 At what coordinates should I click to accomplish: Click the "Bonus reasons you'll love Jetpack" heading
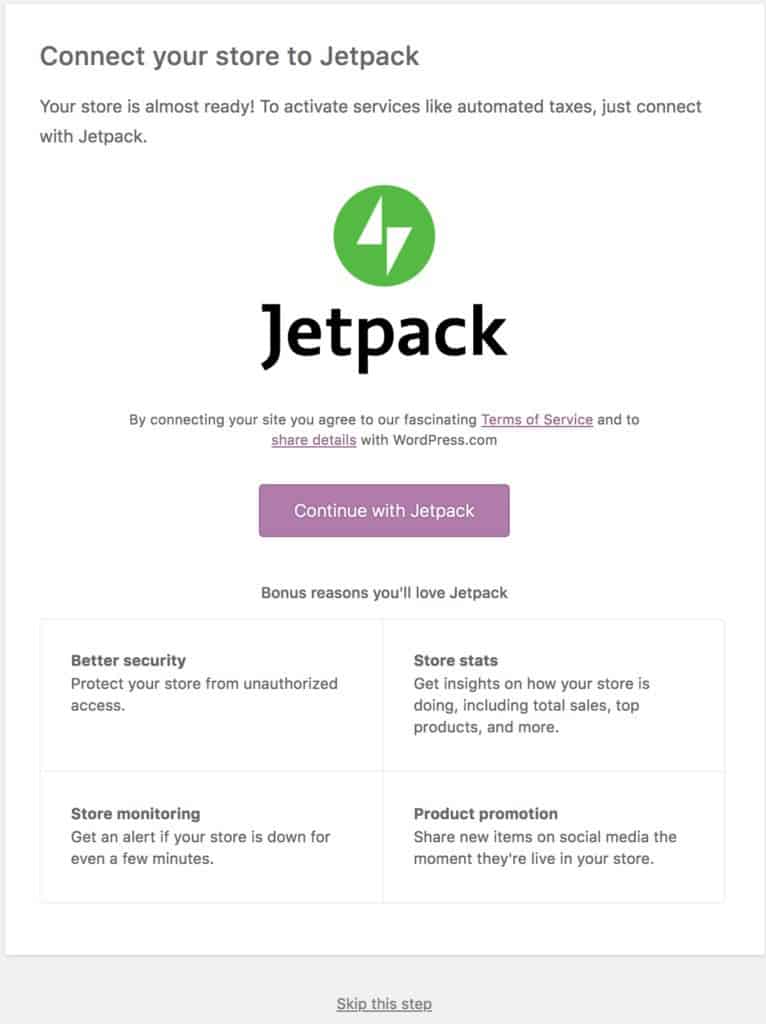click(x=384, y=593)
